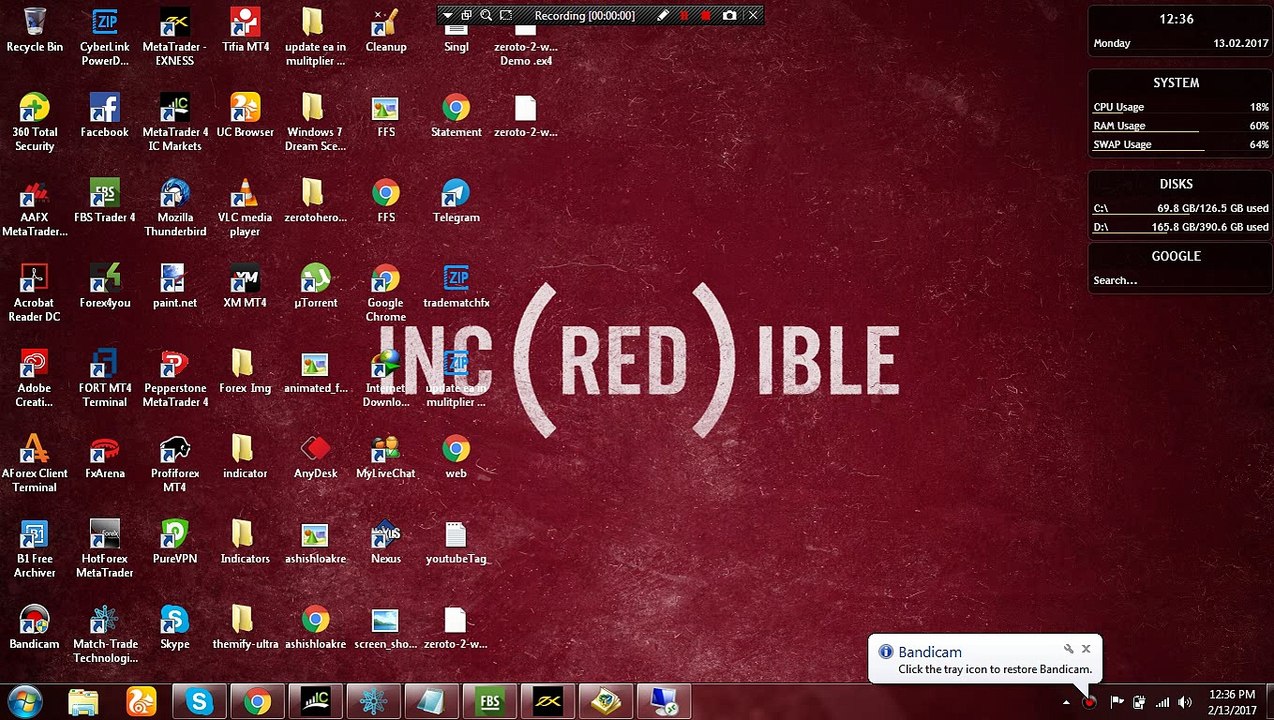This screenshot has width=1274, height=720.
Task: Click the window-mode icon in recording bar
Action: coord(466,15)
